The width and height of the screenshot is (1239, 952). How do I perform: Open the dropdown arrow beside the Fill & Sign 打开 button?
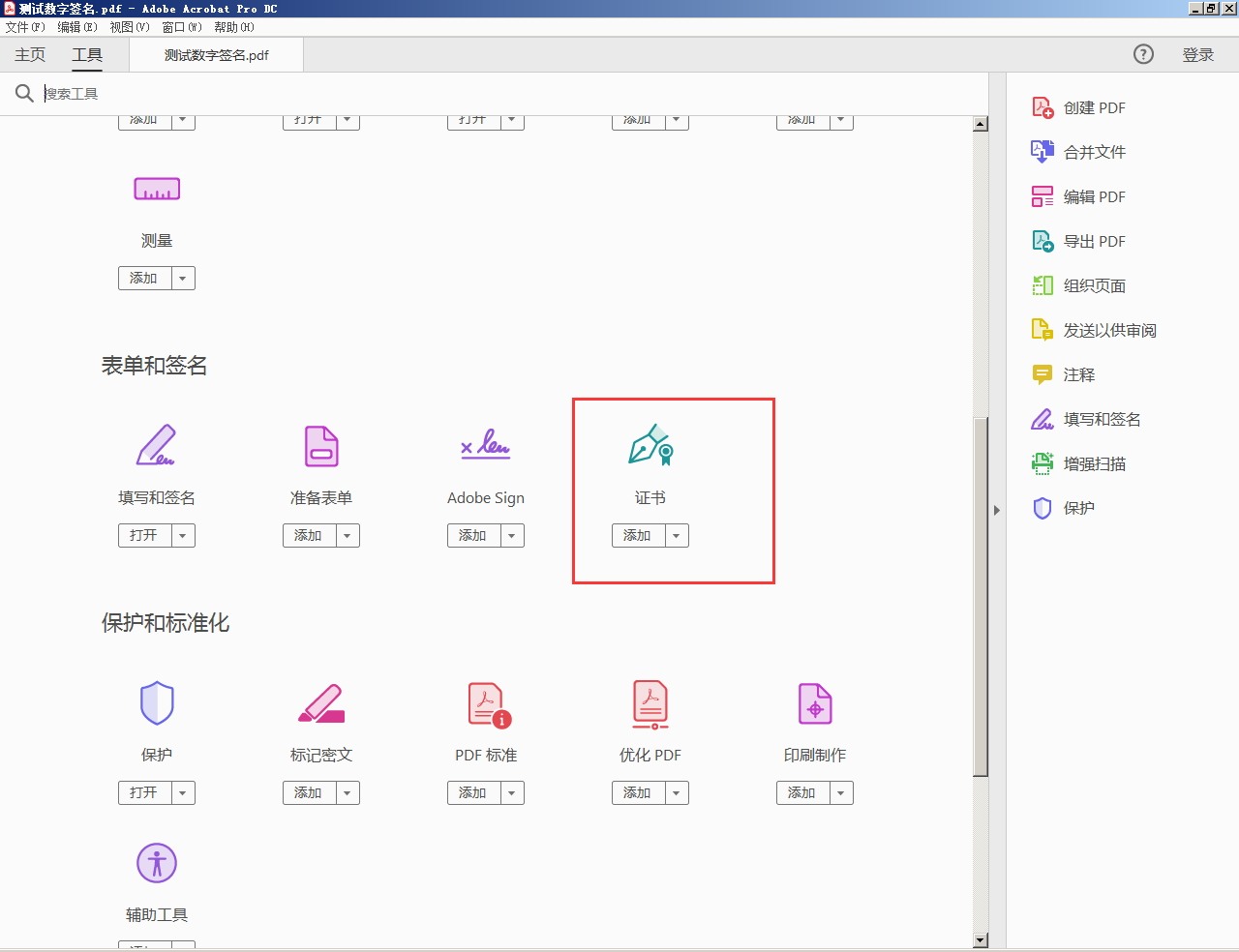tap(183, 536)
